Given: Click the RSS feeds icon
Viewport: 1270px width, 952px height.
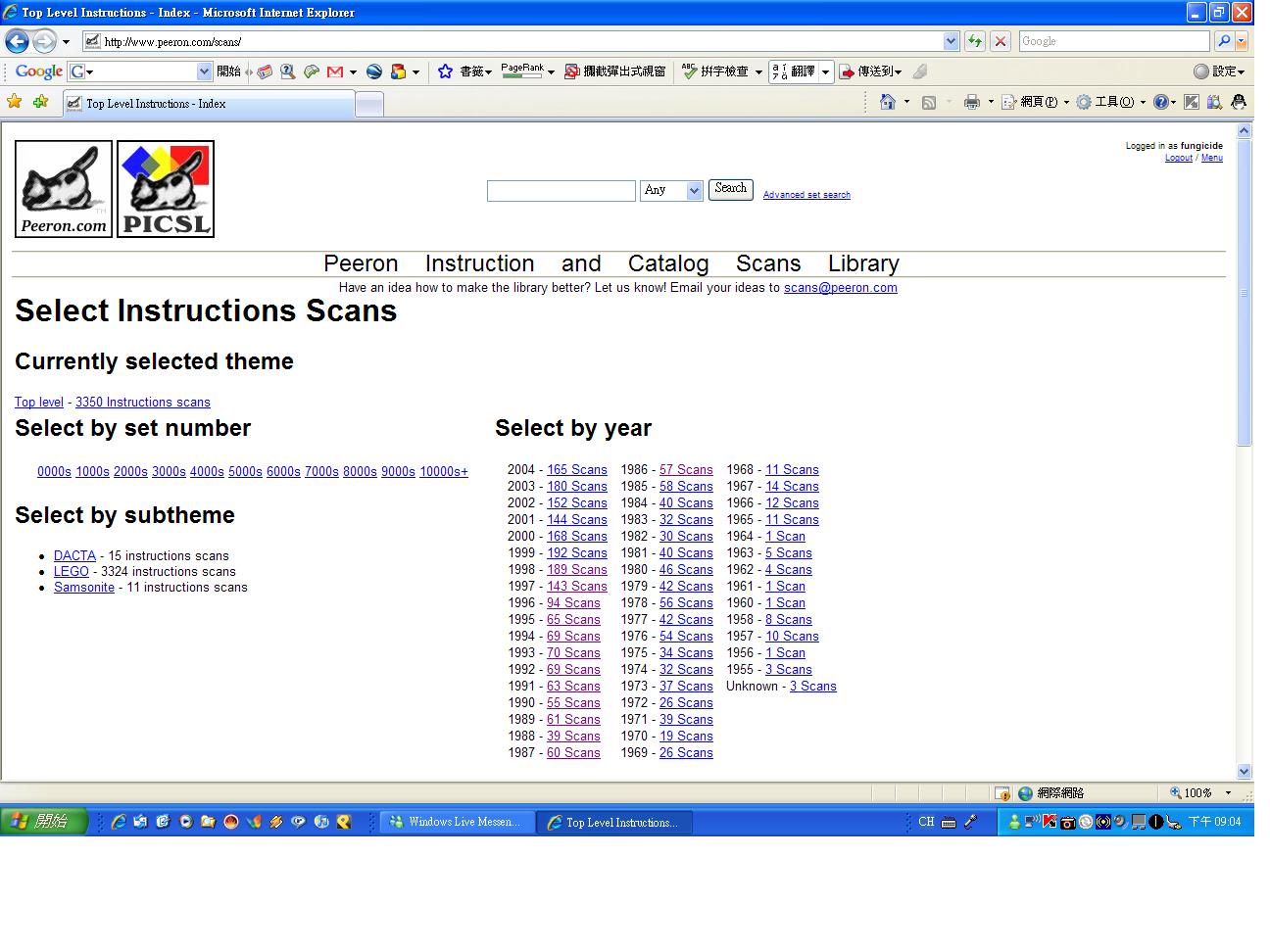Looking at the screenshot, I should tap(929, 102).
